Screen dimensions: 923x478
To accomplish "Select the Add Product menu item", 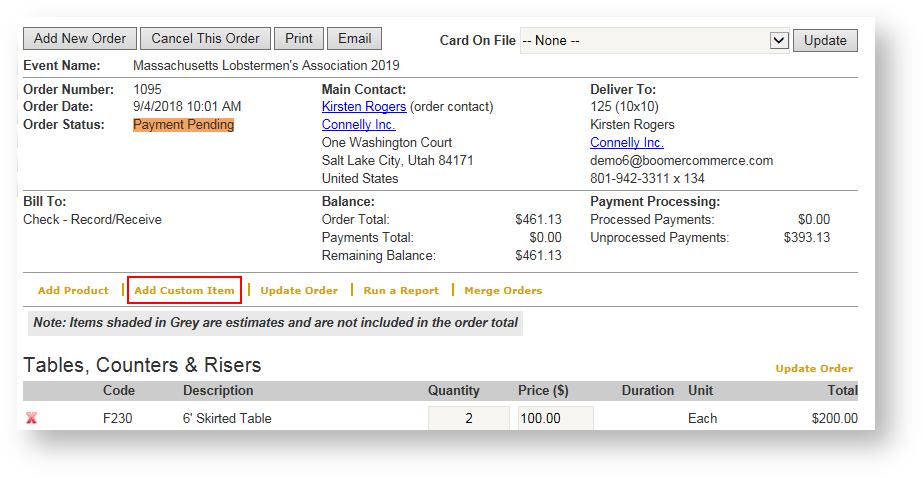I will pyautogui.click(x=73, y=291).
